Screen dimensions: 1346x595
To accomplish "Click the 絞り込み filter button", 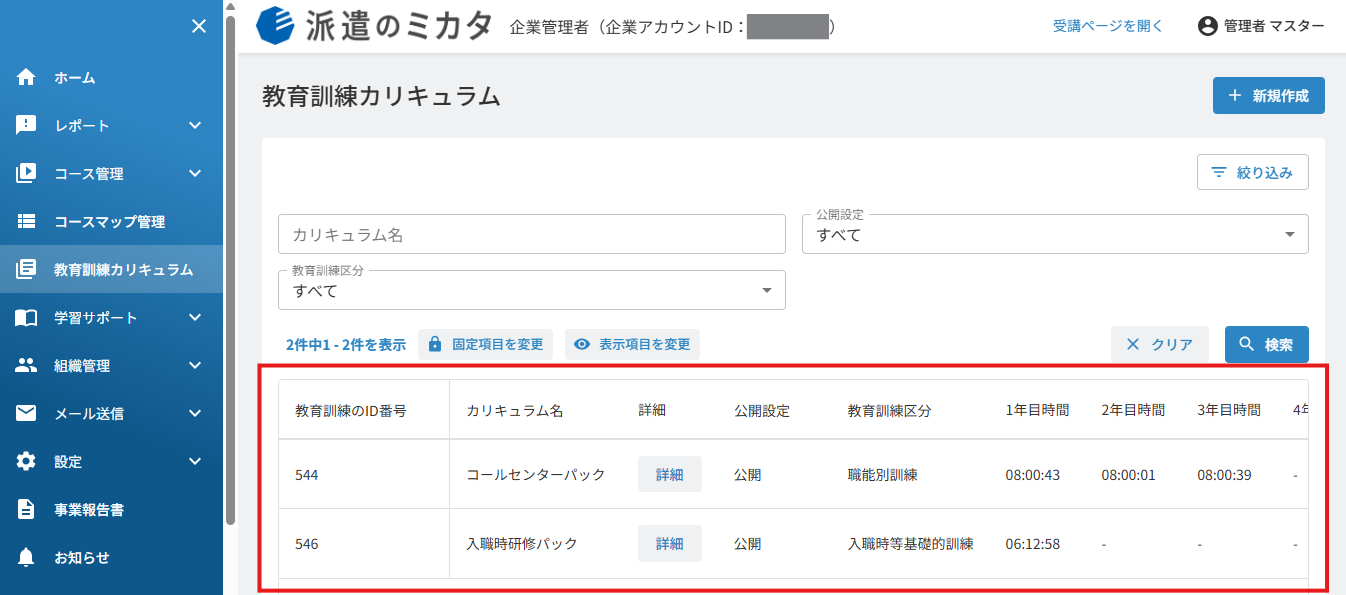I will (1253, 172).
